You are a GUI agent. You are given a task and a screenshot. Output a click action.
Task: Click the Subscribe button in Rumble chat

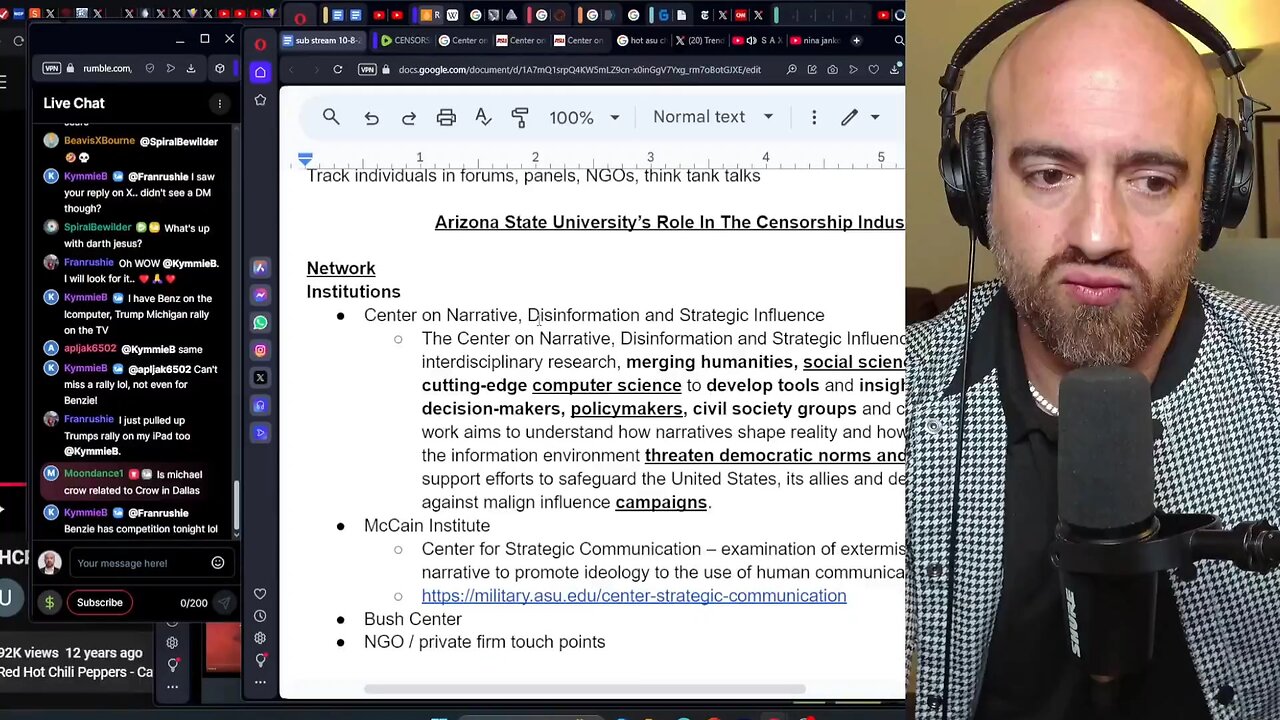click(100, 602)
